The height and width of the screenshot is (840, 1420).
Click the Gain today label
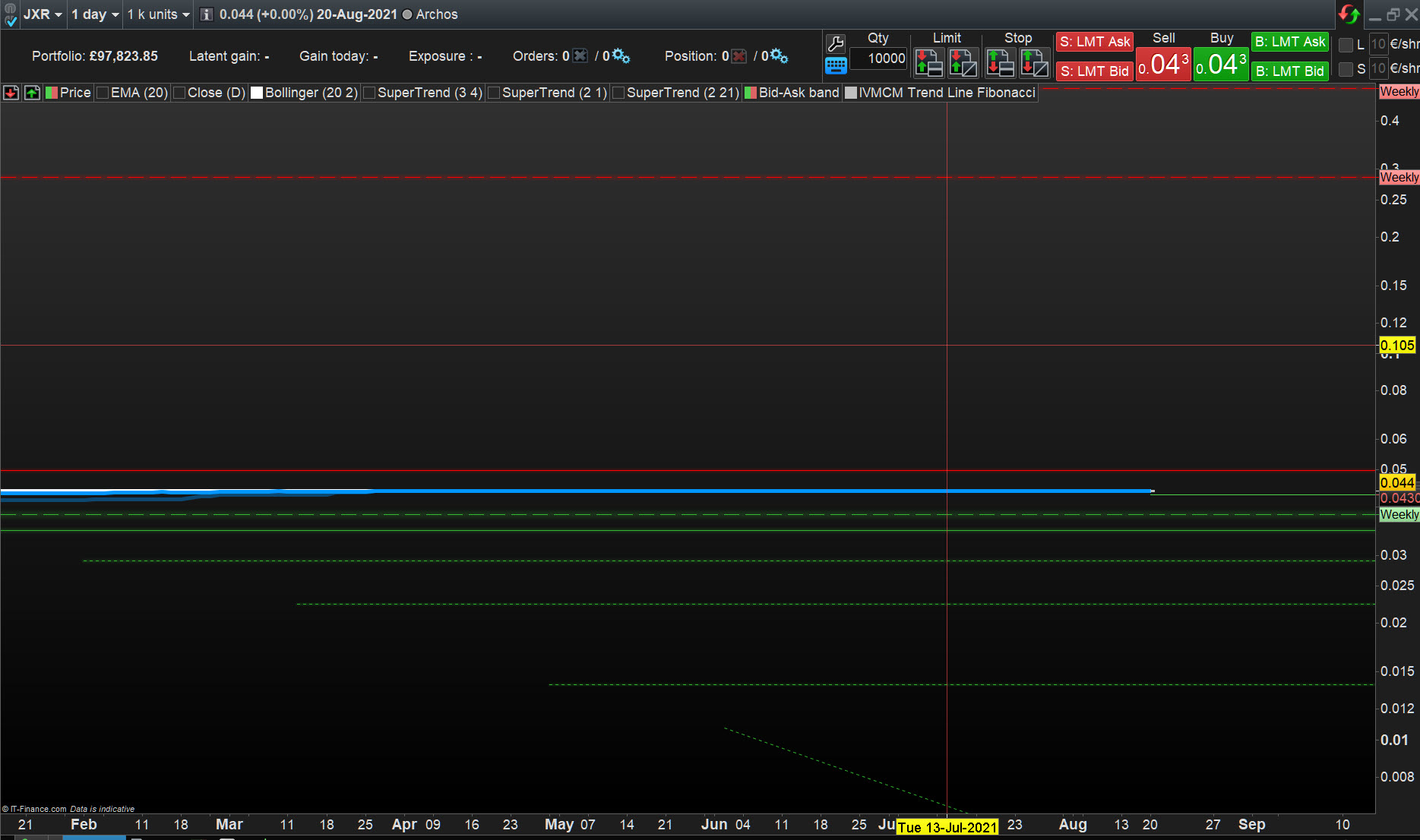(x=339, y=56)
